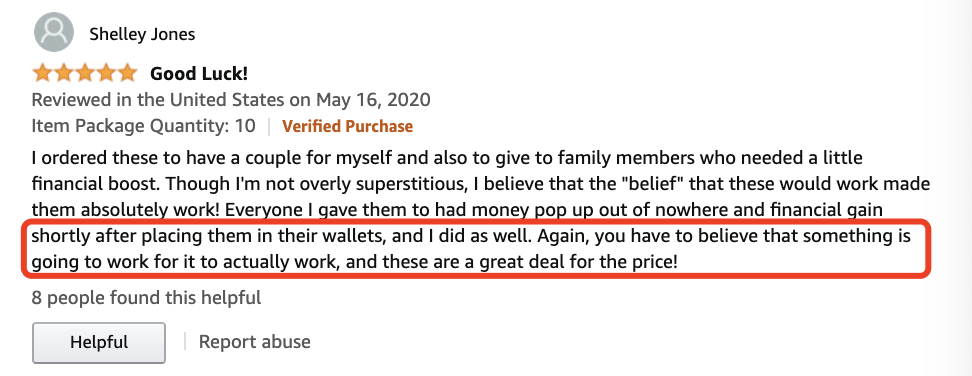Click the orange "Verified Purchase" label
Screen dimensions: 972x376
(x=347, y=126)
